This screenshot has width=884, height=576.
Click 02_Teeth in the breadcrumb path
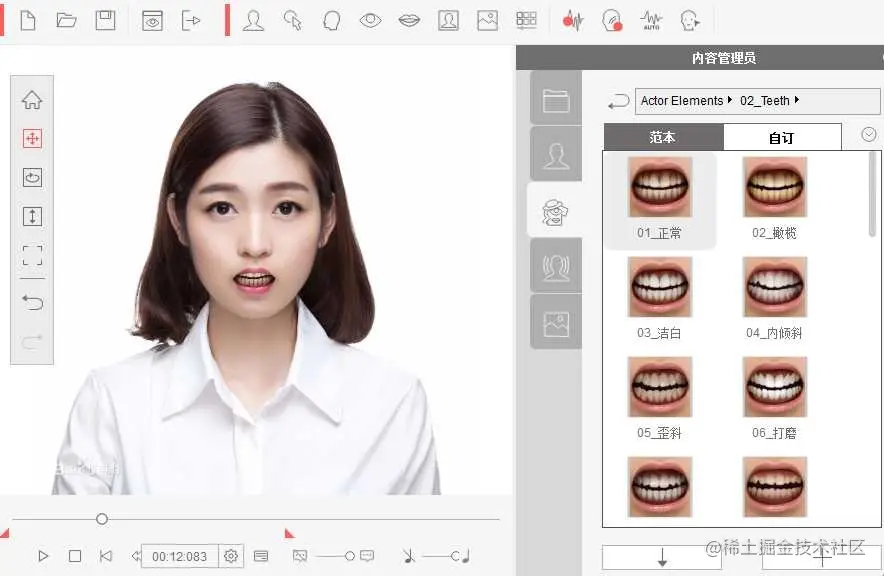pyautogui.click(x=764, y=101)
